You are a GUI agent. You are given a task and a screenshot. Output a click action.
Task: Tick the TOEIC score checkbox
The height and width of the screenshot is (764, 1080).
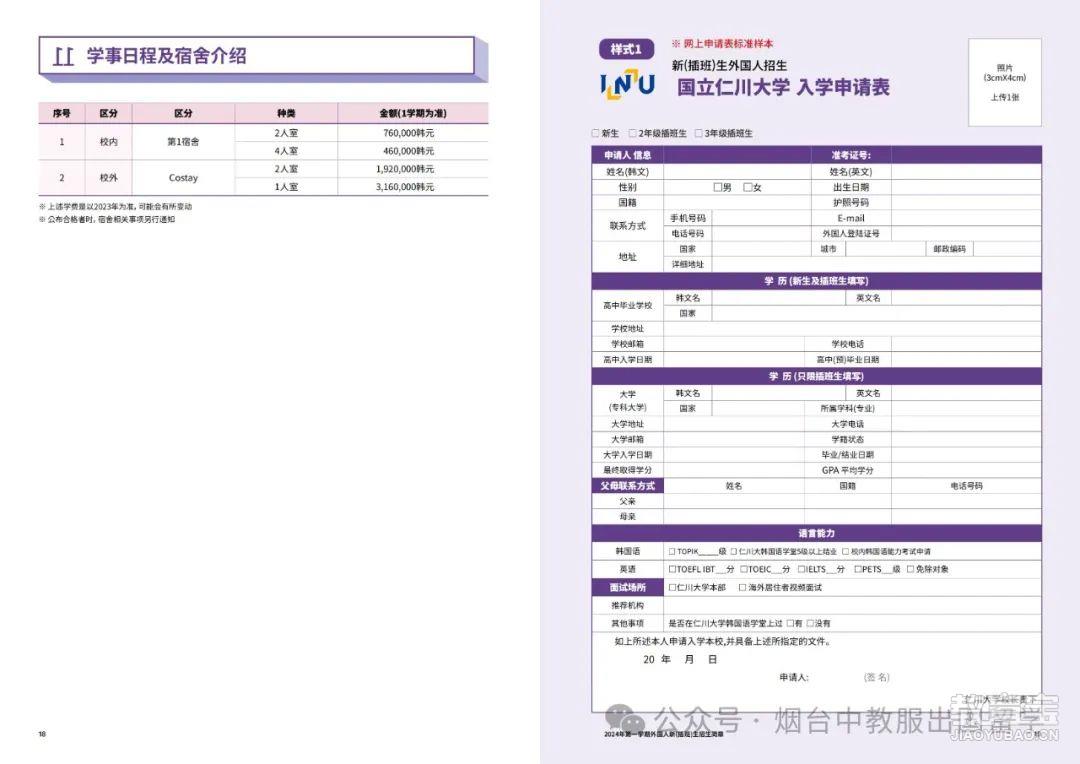pyautogui.click(x=744, y=569)
